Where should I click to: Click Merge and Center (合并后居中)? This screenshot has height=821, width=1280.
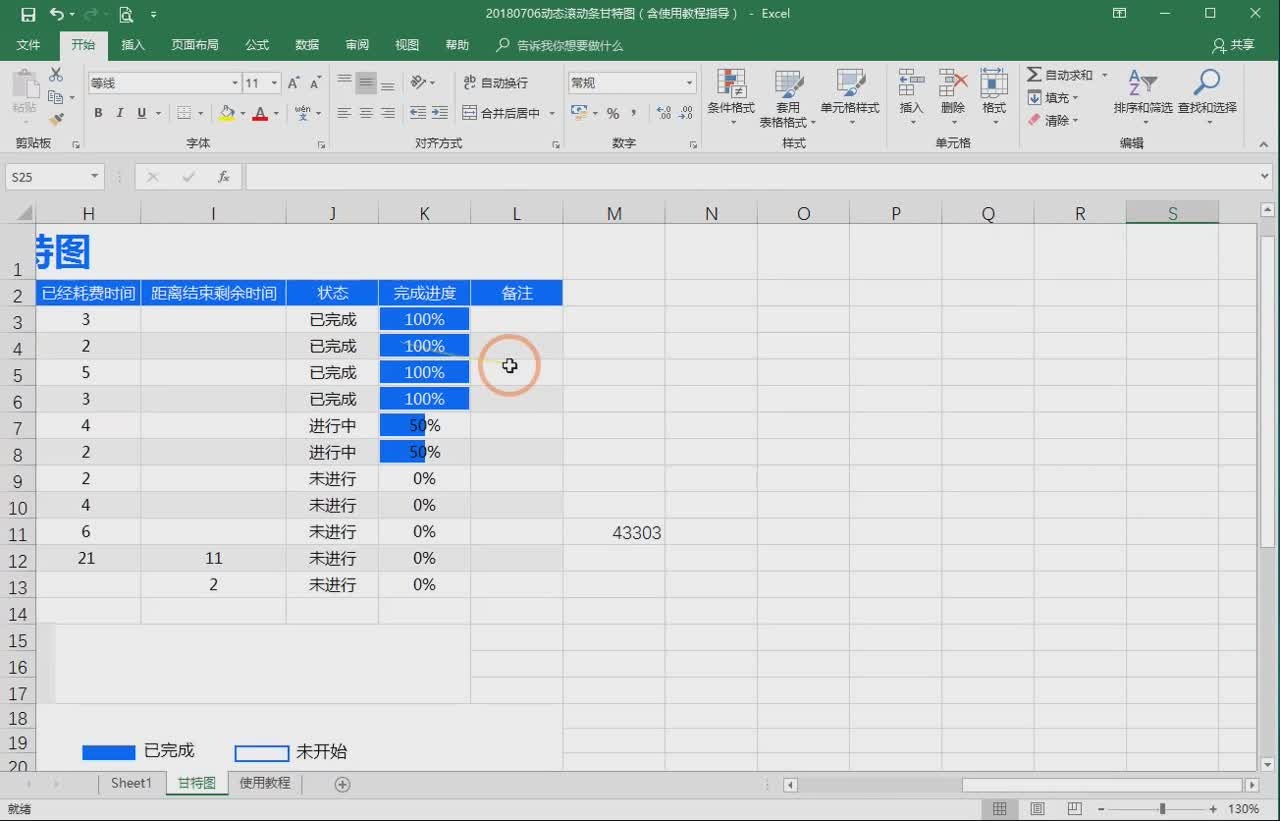(x=501, y=113)
